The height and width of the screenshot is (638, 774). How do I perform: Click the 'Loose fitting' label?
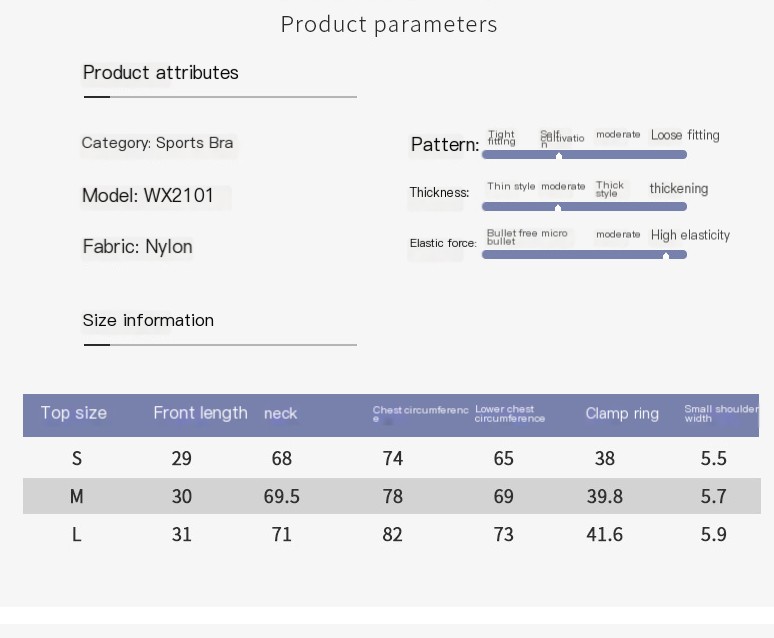(x=685, y=135)
